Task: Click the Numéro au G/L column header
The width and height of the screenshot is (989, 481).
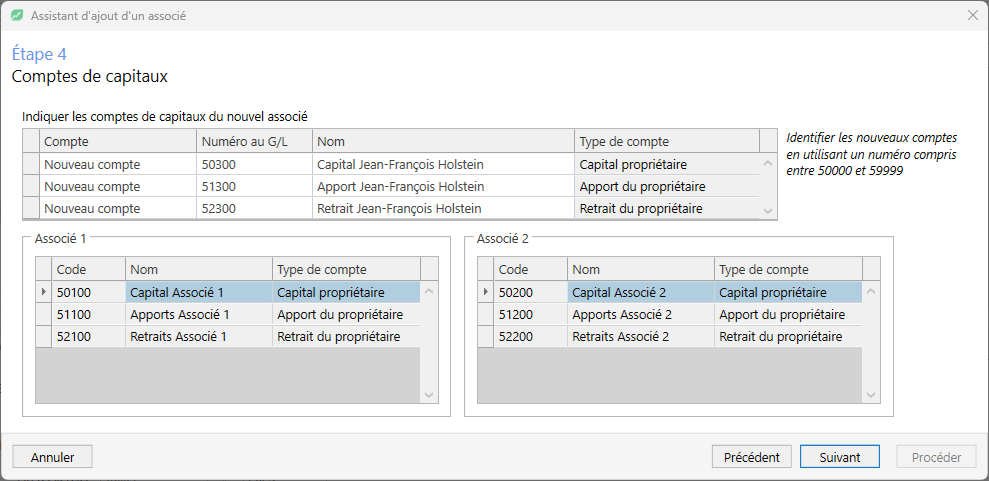Action: [254, 142]
